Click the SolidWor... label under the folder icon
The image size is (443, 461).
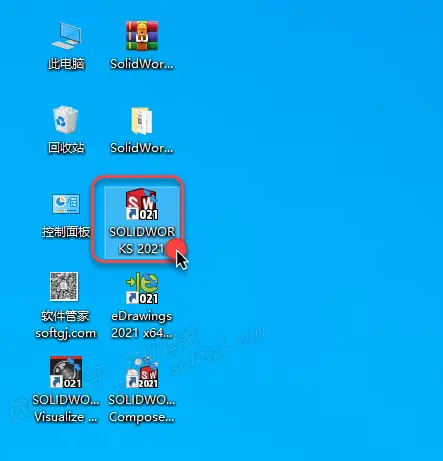click(142, 148)
